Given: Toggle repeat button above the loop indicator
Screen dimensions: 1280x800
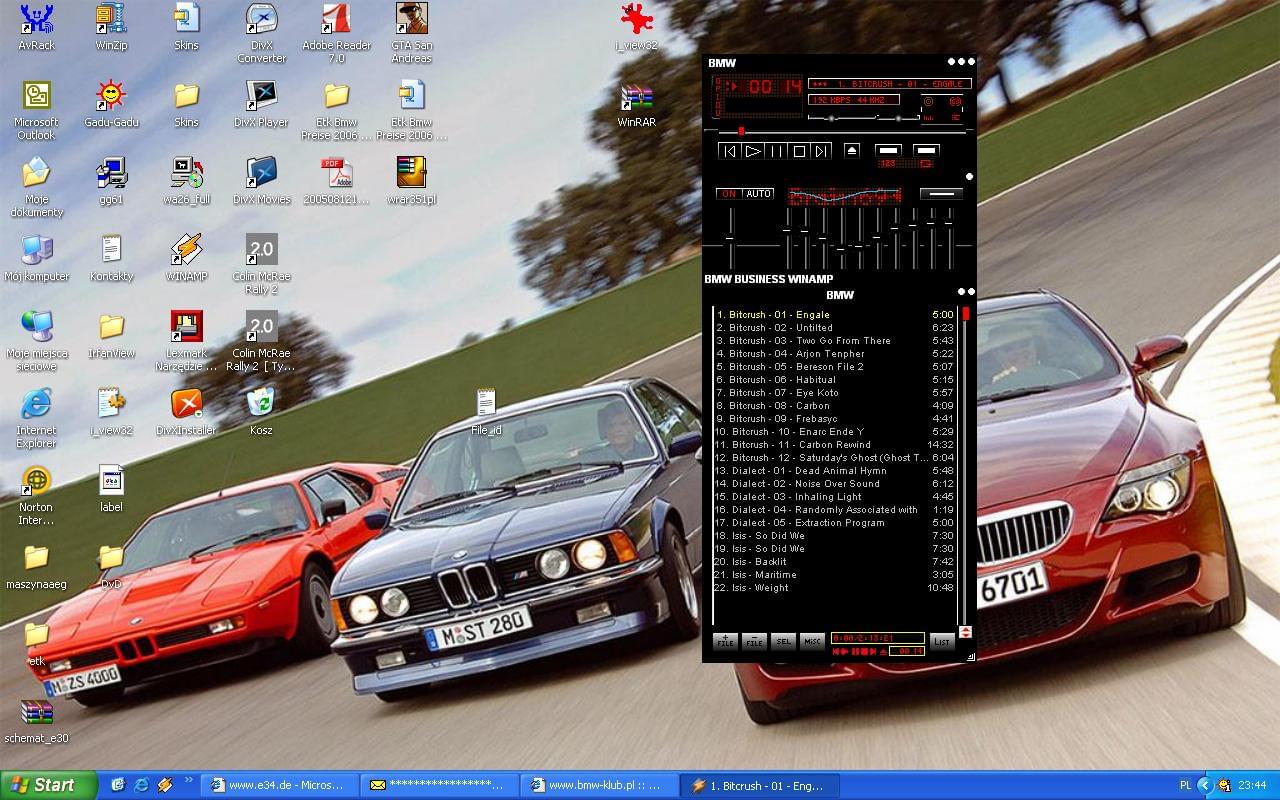Looking at the screenshot, I should (926, 151).
